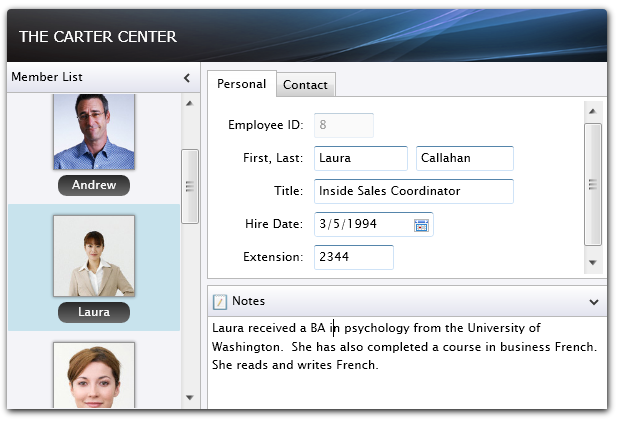
Task: Click the Title label
Action: (x=288, y=191)
